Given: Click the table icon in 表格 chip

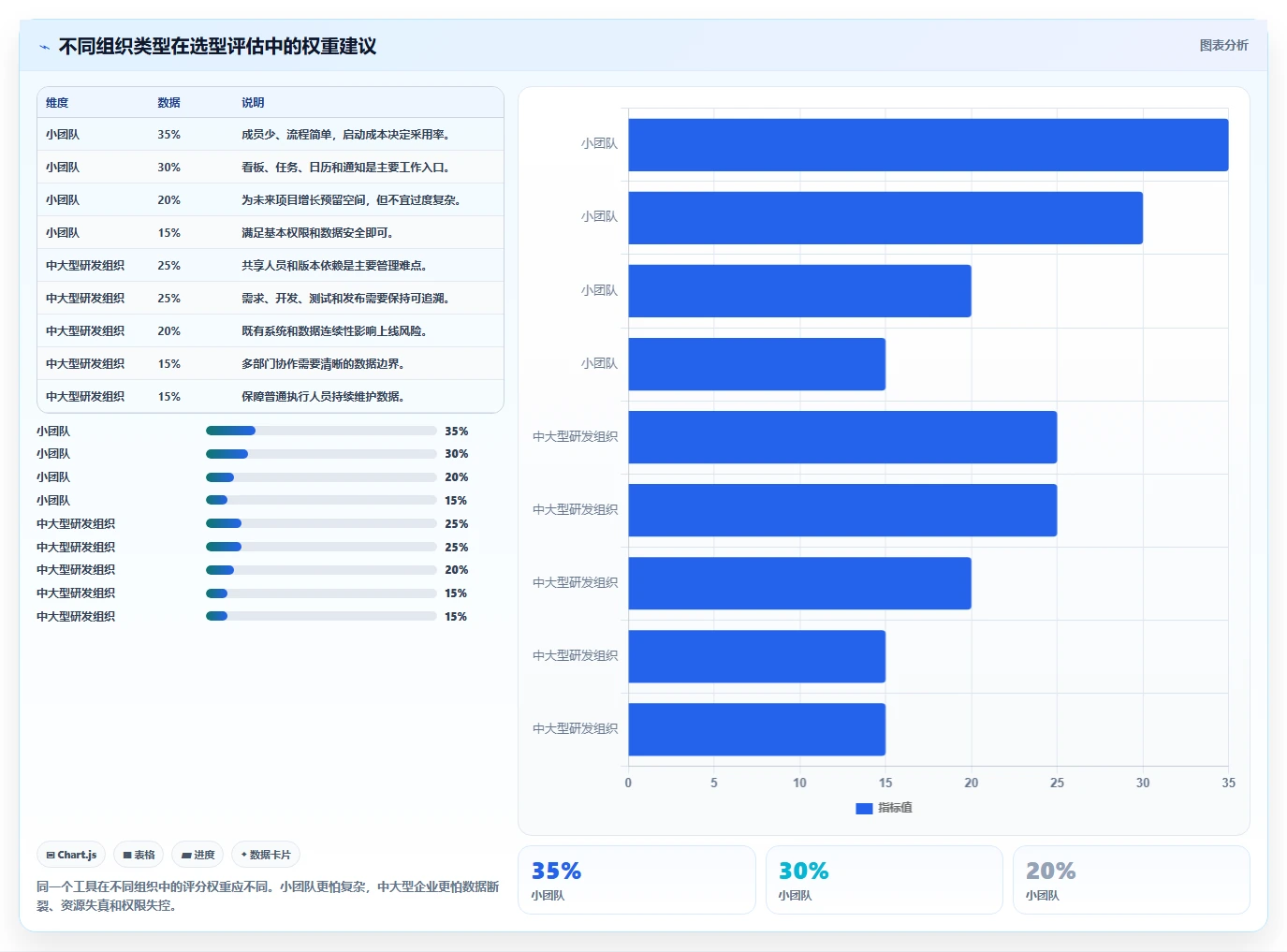Looking at the screenshot, I should click(127, 855).
